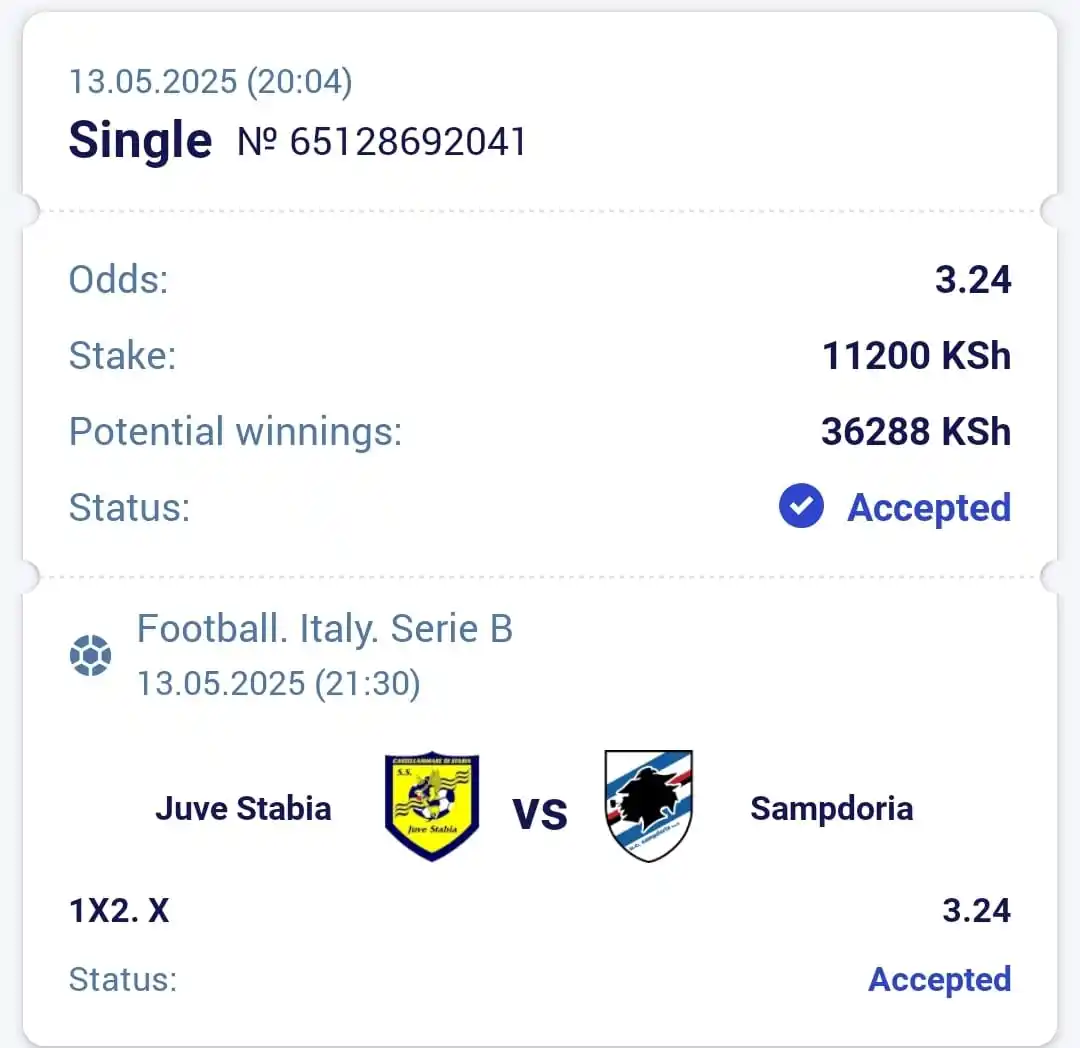Click the bottom Accepted status text

(x=939, y=979)
